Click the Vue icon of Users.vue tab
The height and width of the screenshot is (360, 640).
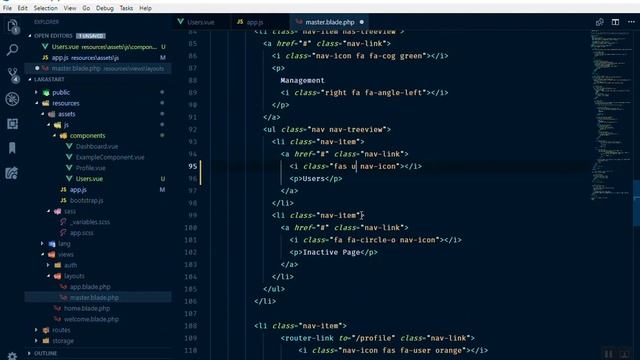pyautogui.click(x=181, y=22)
